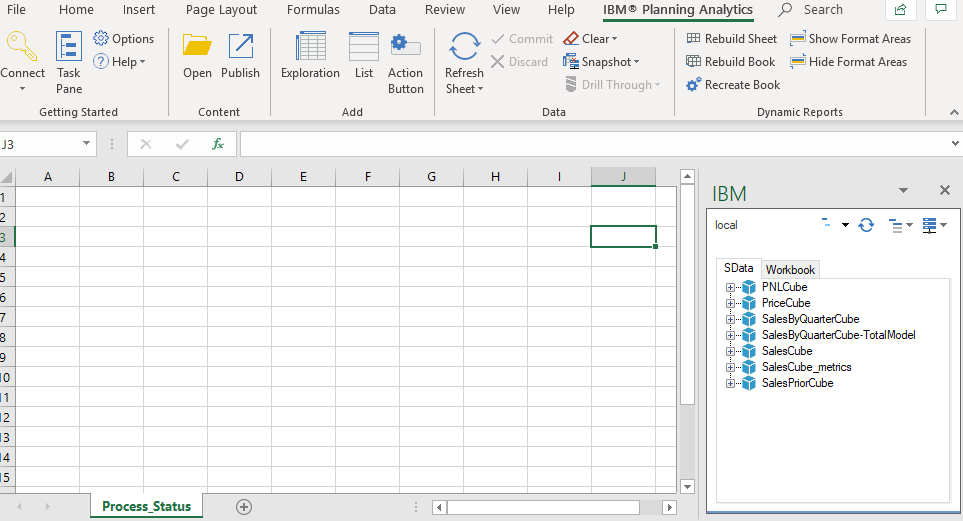This screenshot has height=521, width=963.
Task: Click the Select All corner triangle
Action: [7, 177]
